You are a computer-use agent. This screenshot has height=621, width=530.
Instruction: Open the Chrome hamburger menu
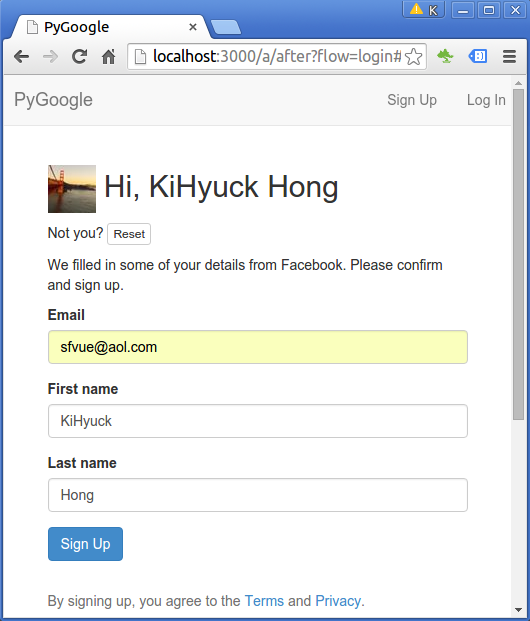click(x=509, y=56)
